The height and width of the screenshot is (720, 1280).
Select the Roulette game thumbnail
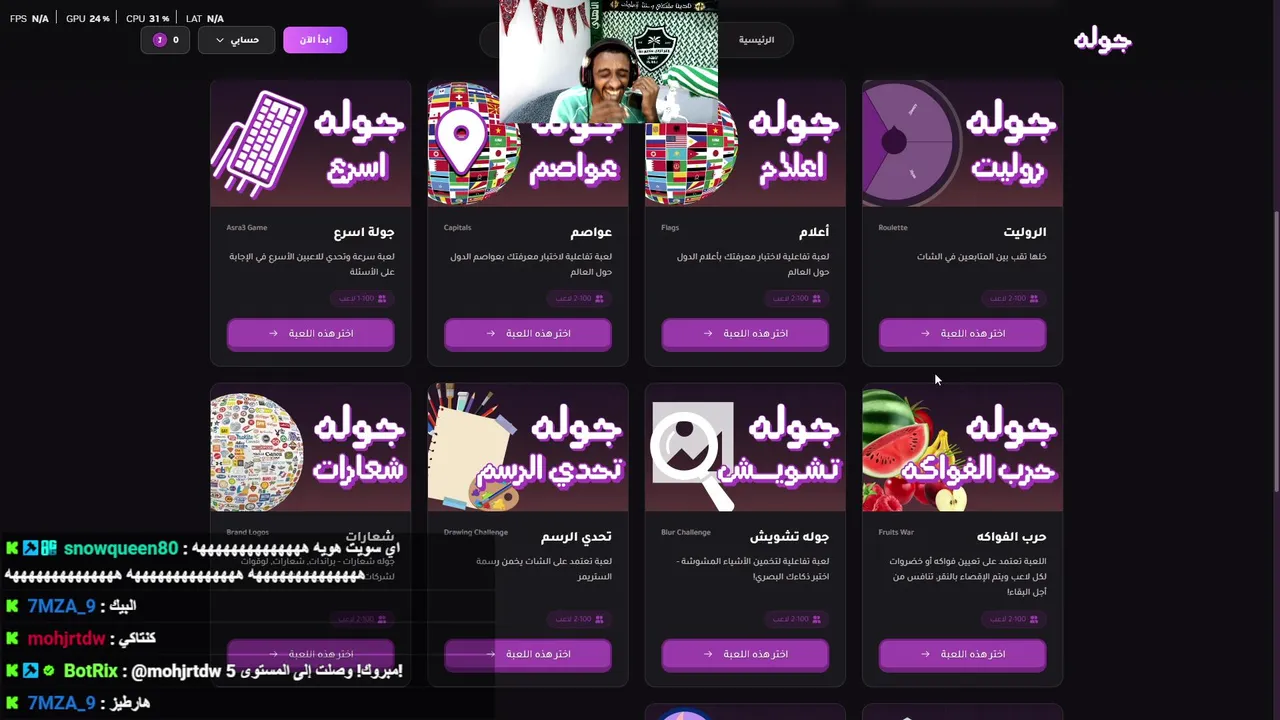pos(962,144)
